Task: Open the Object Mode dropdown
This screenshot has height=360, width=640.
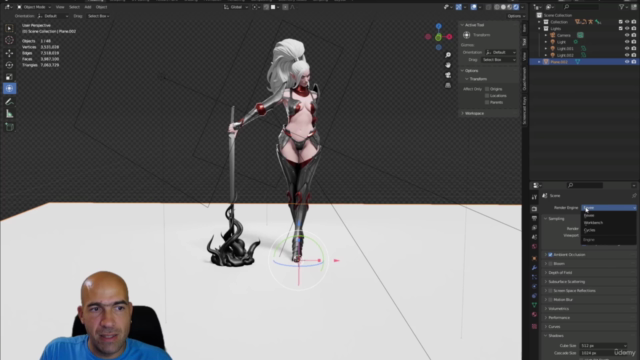Action: click(x=34, y=7)
